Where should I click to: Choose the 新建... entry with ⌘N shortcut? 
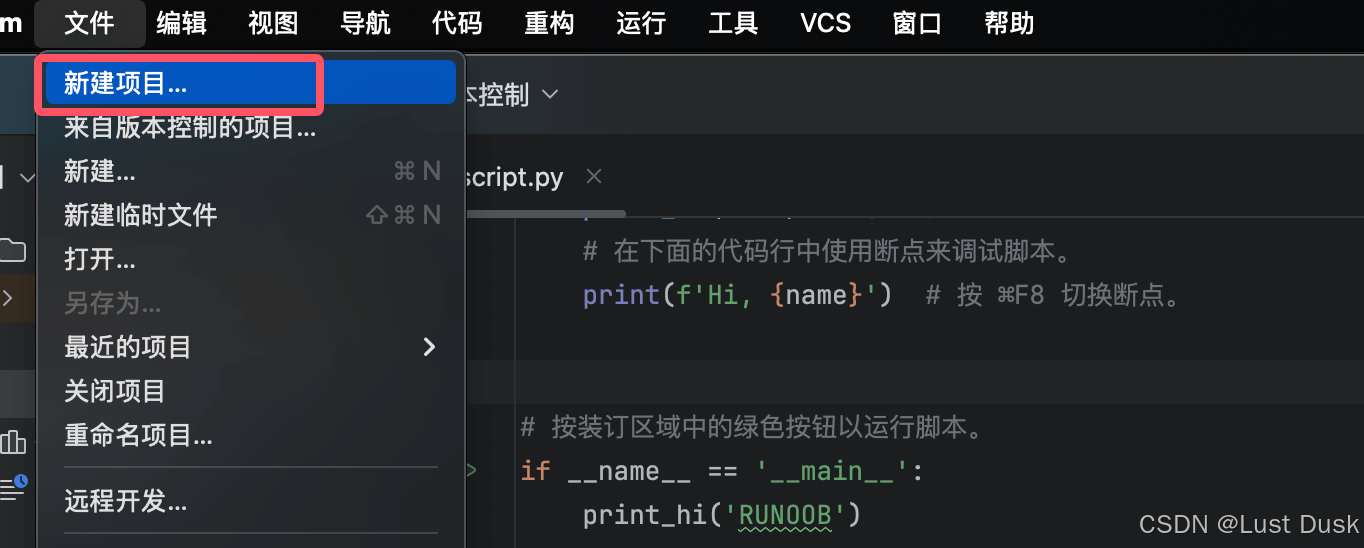click(250, 172)
